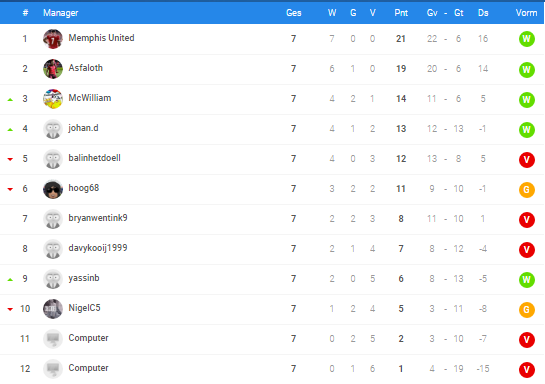This screenshot has height=384, width=545.
Task: Click the orange G form badge for NigelC5
Action: (527, 310)
